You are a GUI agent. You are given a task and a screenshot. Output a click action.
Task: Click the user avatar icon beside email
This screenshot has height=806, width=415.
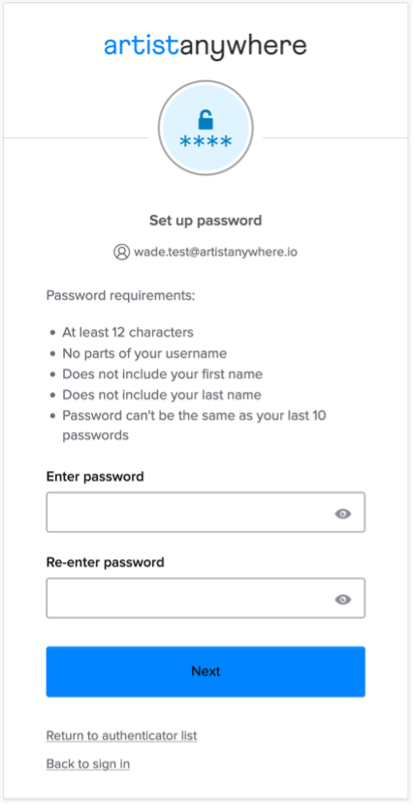point(121,252)
